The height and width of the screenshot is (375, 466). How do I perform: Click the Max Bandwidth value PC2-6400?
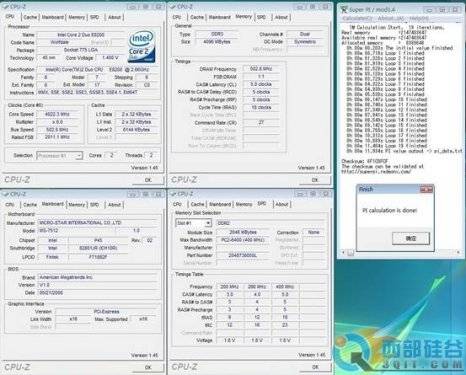click(243, 240)
